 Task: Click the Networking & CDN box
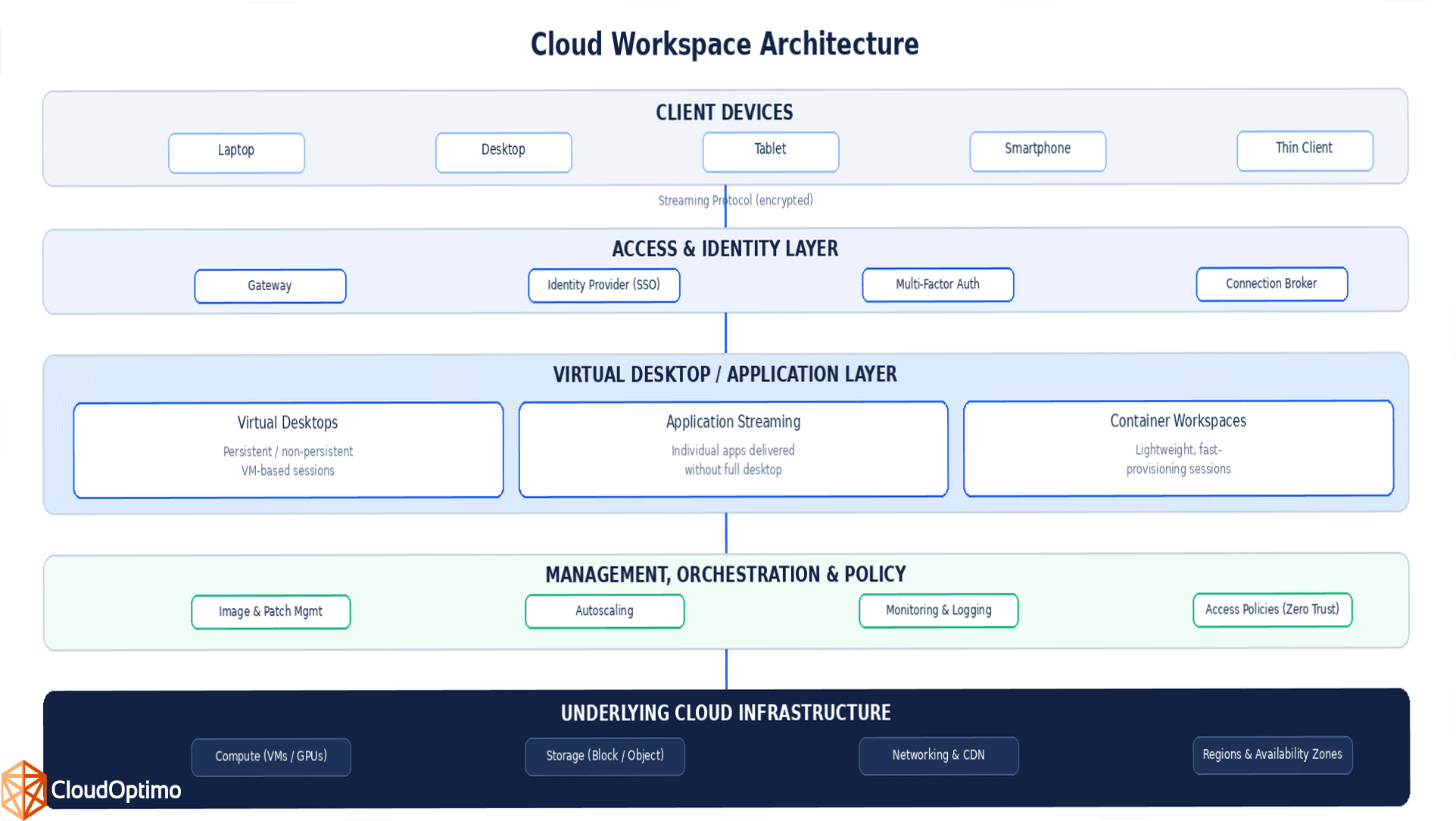[939, 756]
